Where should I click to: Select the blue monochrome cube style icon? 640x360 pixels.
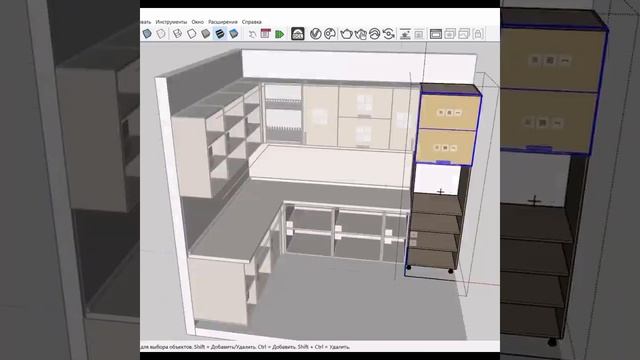click(234, 33)
